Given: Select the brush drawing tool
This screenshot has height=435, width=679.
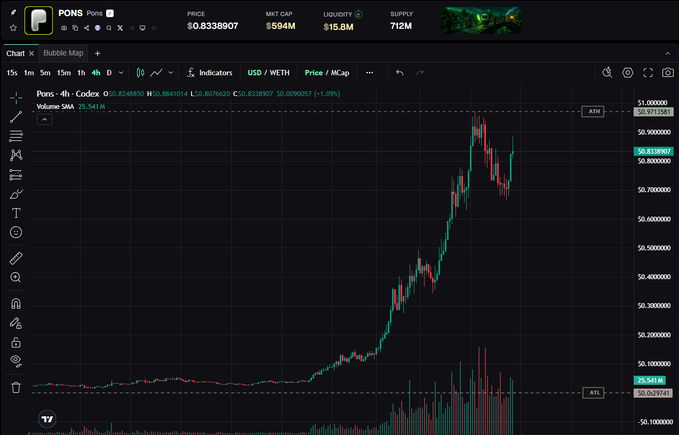Looking at the screenshot, I should click(16, 194).
